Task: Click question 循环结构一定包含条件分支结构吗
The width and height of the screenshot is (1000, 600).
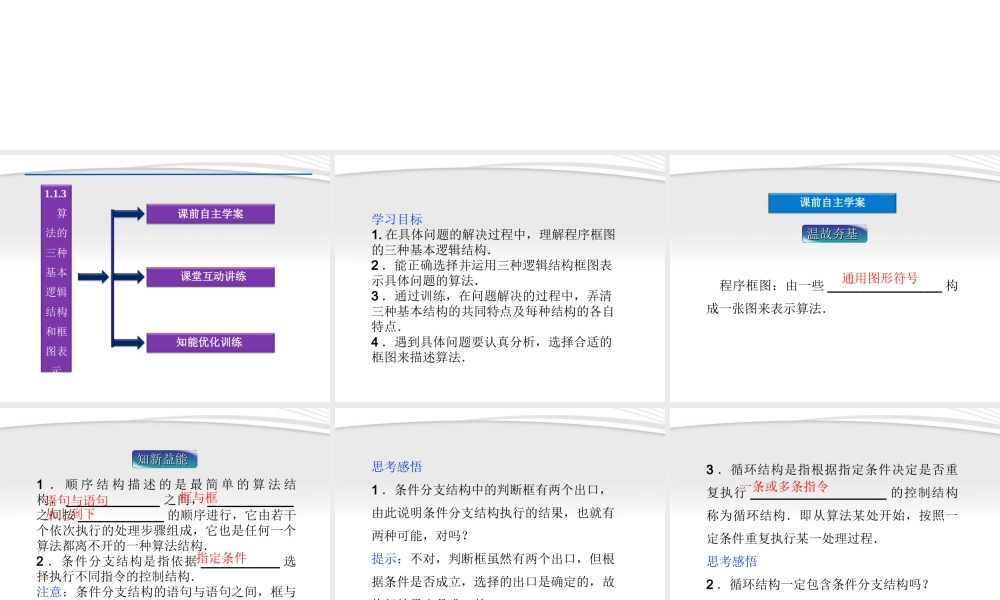Action: tap(818, 584)
